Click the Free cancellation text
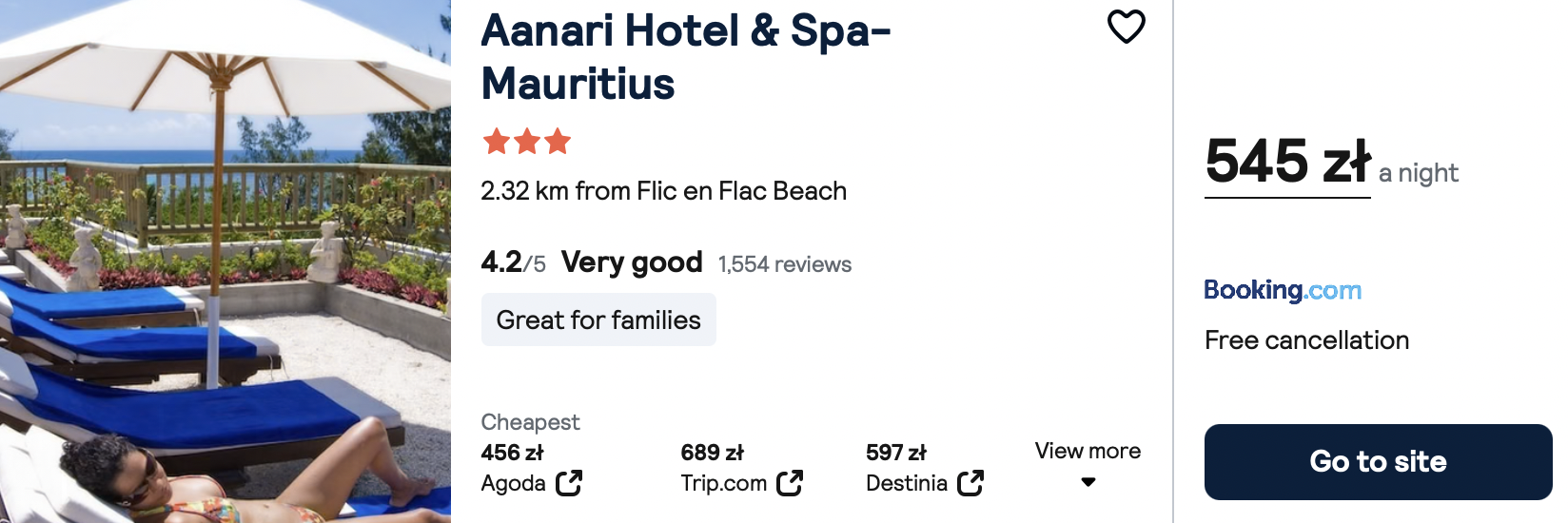This screenshot has height=523, width=1568. [x=1306, y=340]
